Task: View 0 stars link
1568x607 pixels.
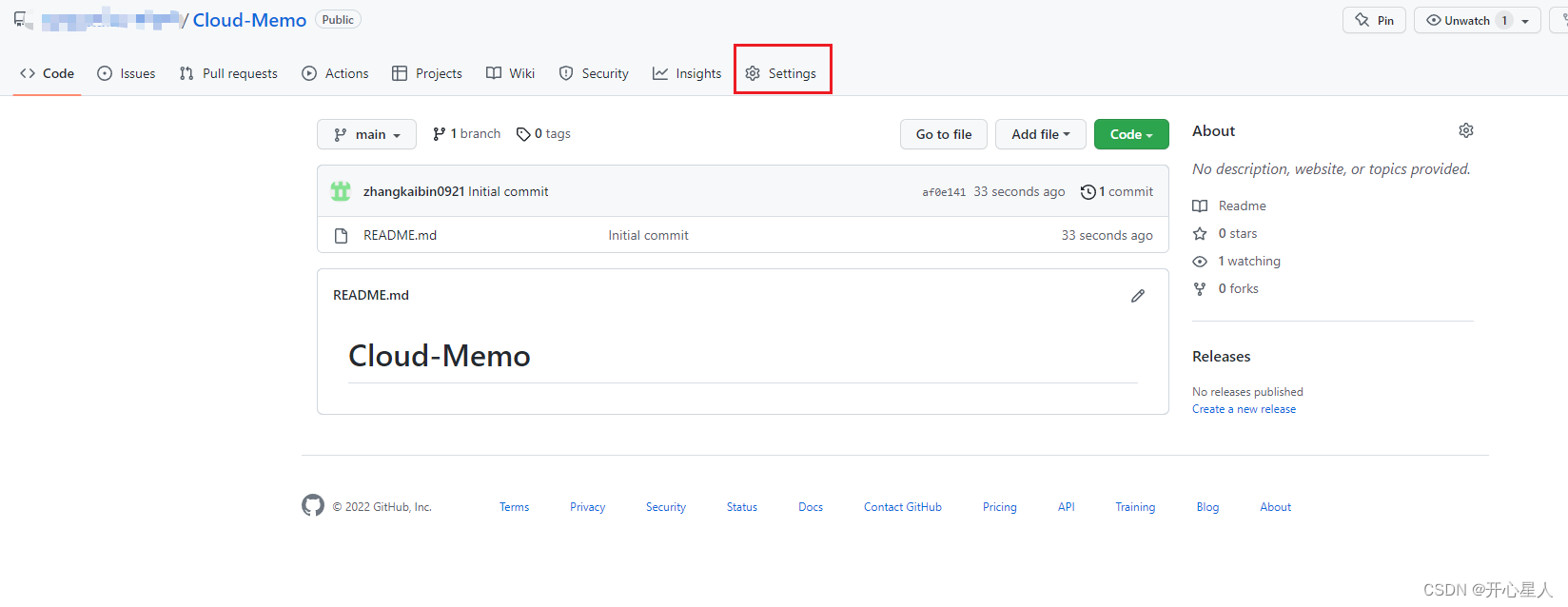Action: [x=1238, y=233]
